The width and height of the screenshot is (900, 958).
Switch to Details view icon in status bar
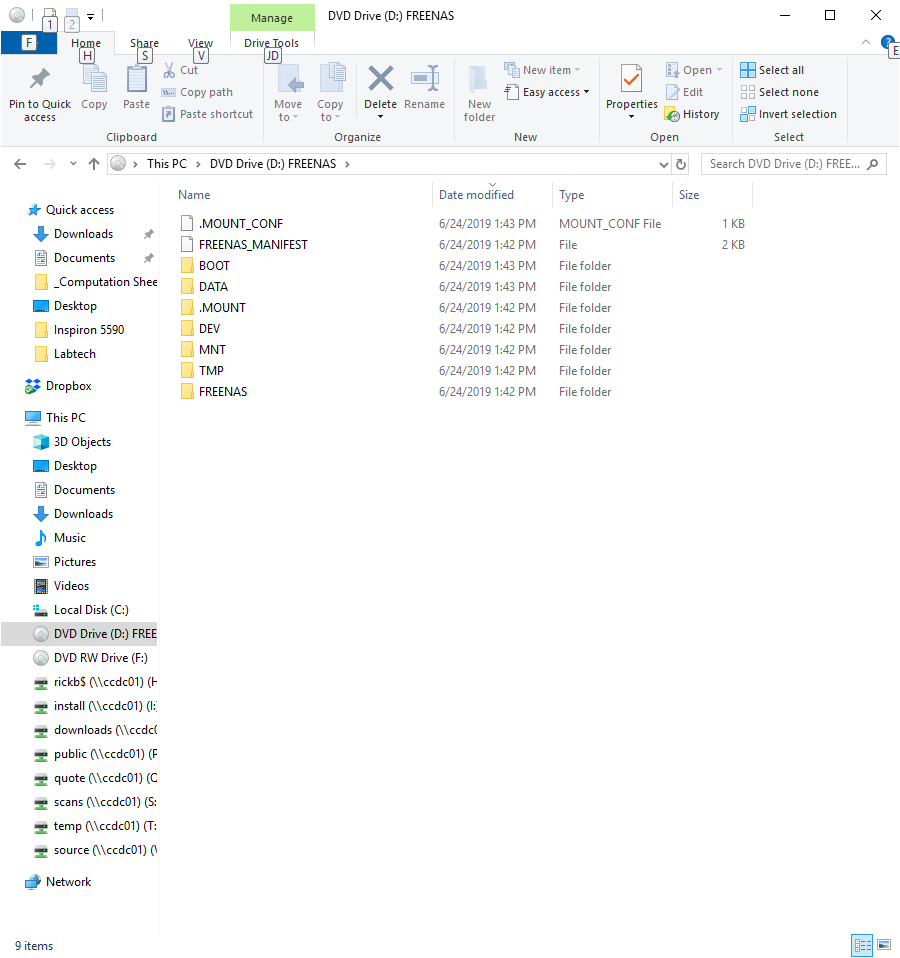pyautogui.click(x=862, y=945)
